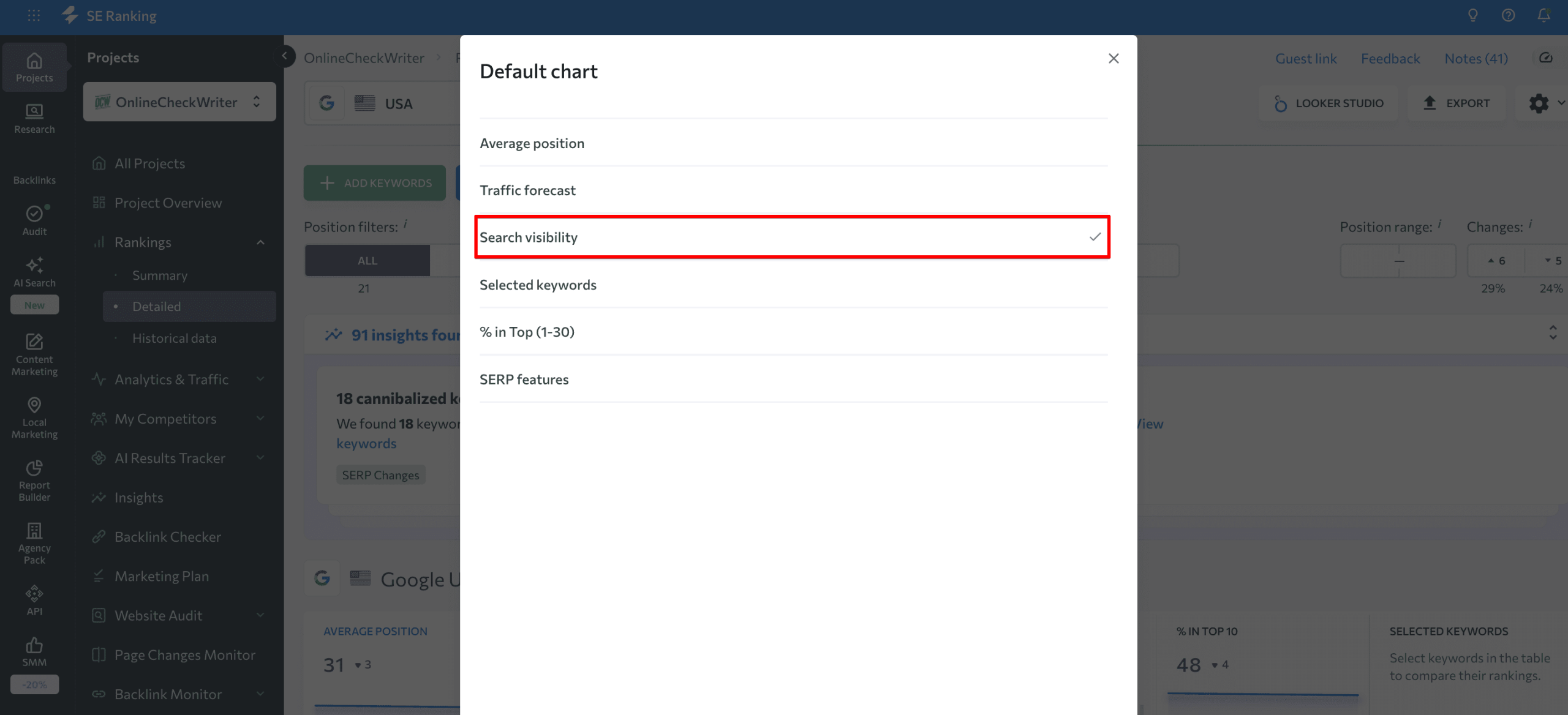Open the Research section in the sidebar
The image size is (1568, 715).
(x=34, y=118)
